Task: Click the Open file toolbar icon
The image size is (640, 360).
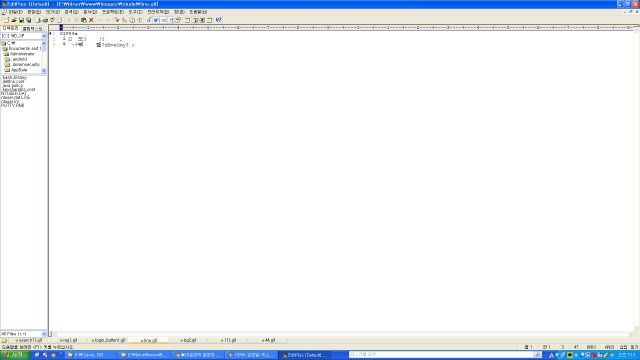Action: click(x=13, y=20)
